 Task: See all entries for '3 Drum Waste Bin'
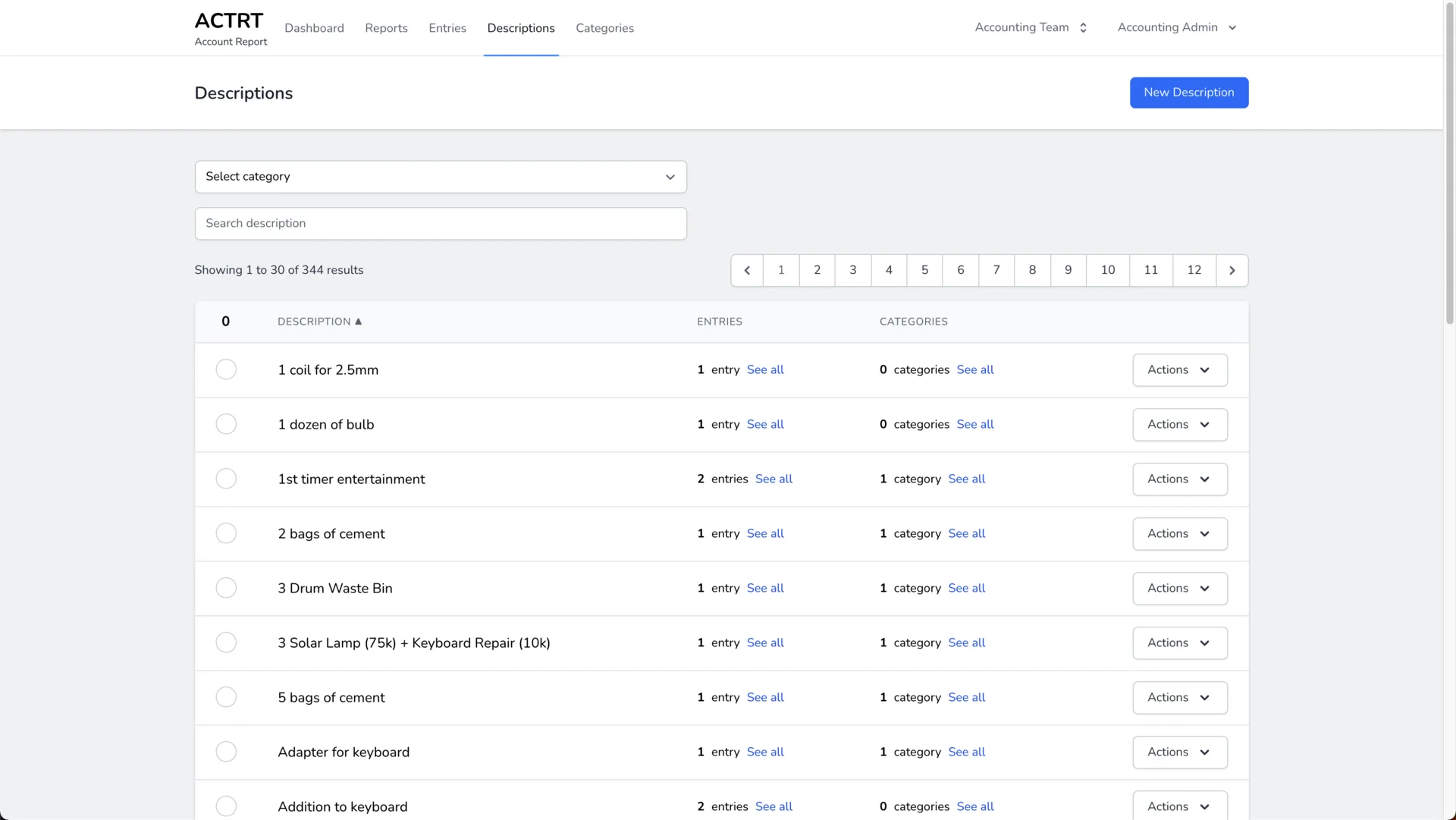[765, 589]
